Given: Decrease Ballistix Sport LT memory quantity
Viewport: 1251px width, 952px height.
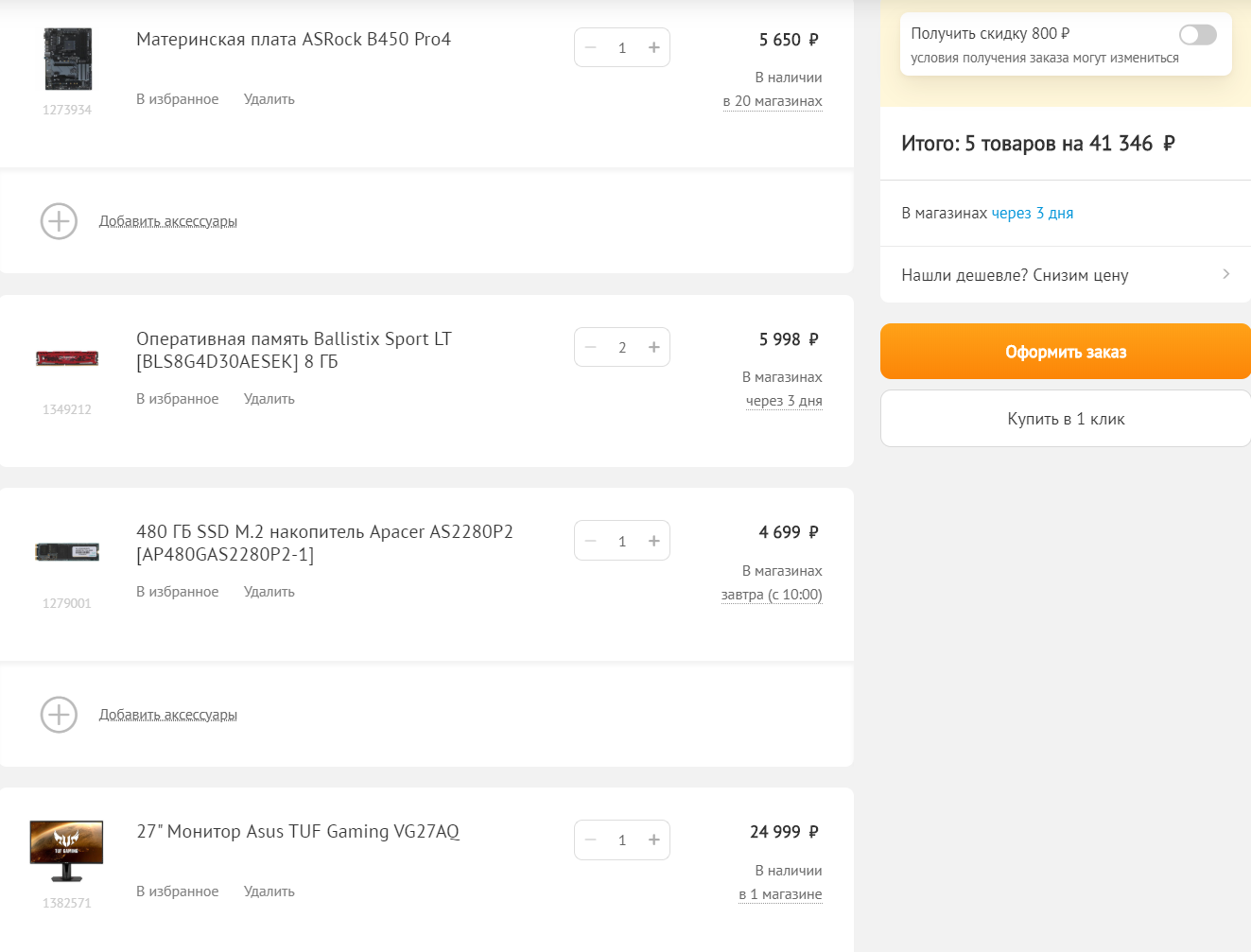Looking at the screenshot, I should [591, 347].
